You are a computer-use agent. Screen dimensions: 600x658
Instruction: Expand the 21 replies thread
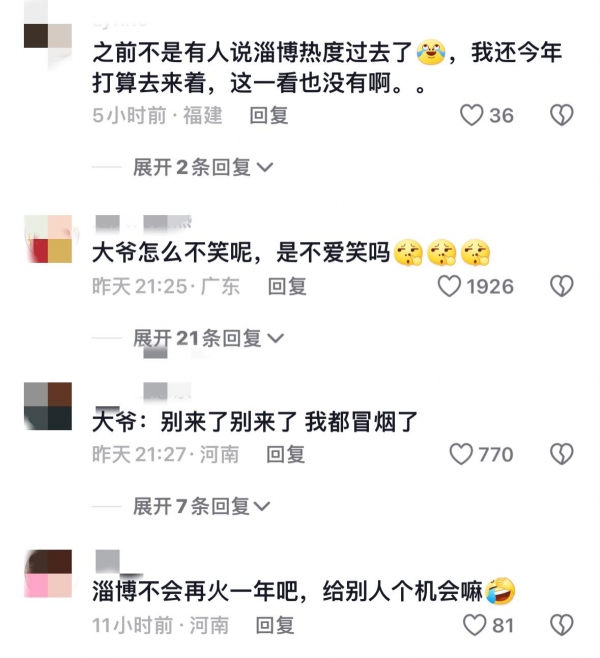pyautogui.click(x=209, y=338)
